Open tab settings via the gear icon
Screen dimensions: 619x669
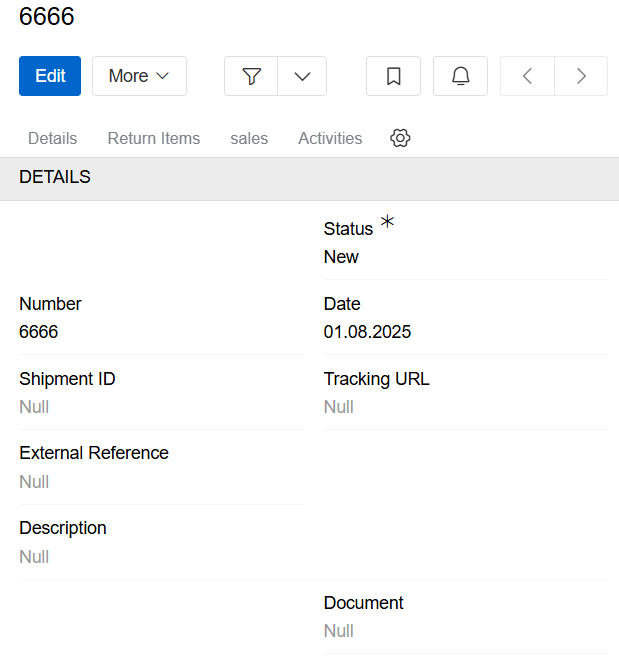click(x=400, y=138)
